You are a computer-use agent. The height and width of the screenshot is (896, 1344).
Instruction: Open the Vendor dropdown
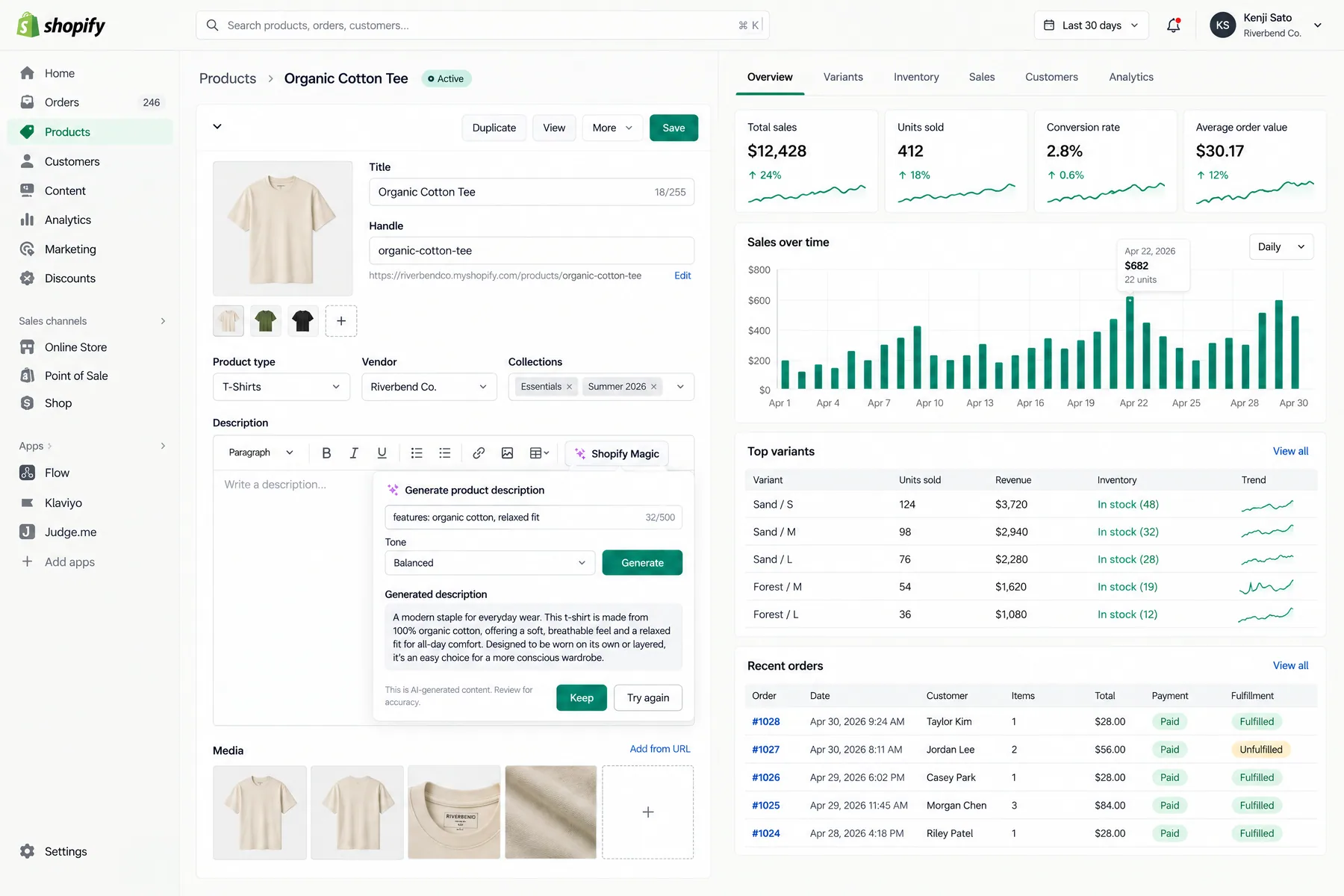pos(429,387)
